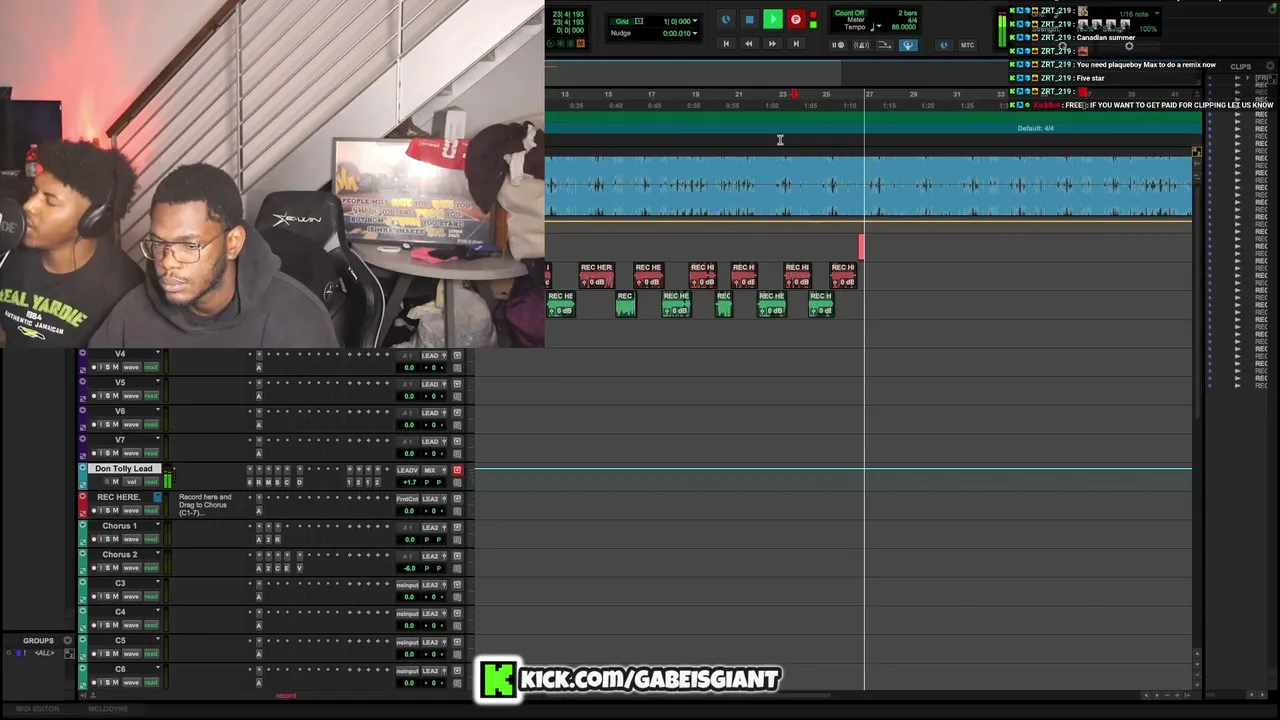Click the REC HERE. track comment text
The height and width of the screenshot is (720, 1280).
tap(205, 505)
